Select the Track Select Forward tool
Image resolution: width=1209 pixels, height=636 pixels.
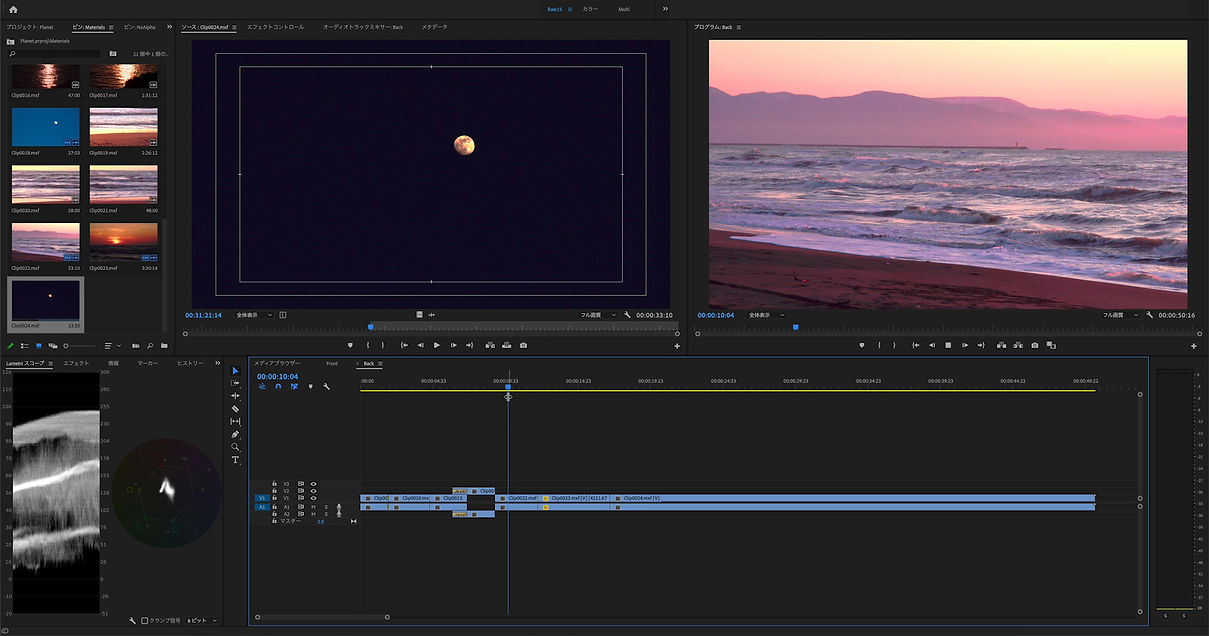[236, 383]
